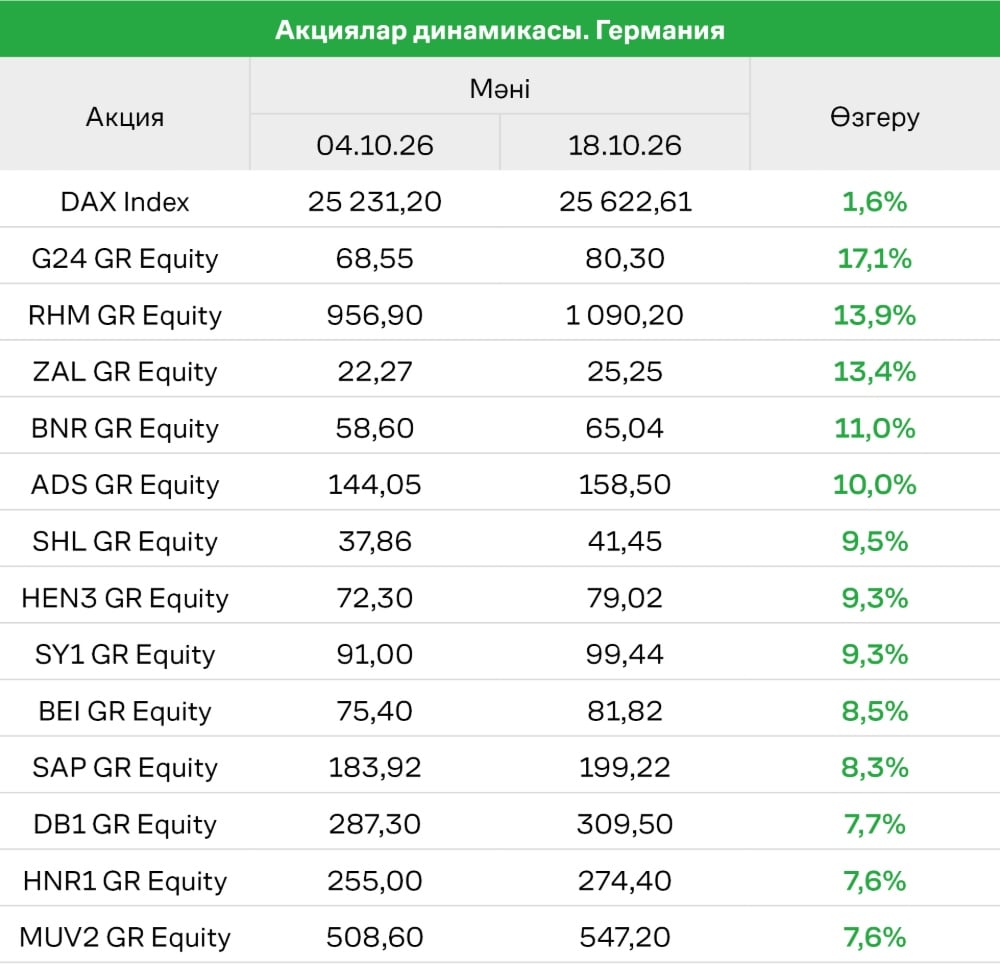The height and width of the screenshot is (971, 1000).
Task: Click the 274,40 value cell
Action: 625,881
